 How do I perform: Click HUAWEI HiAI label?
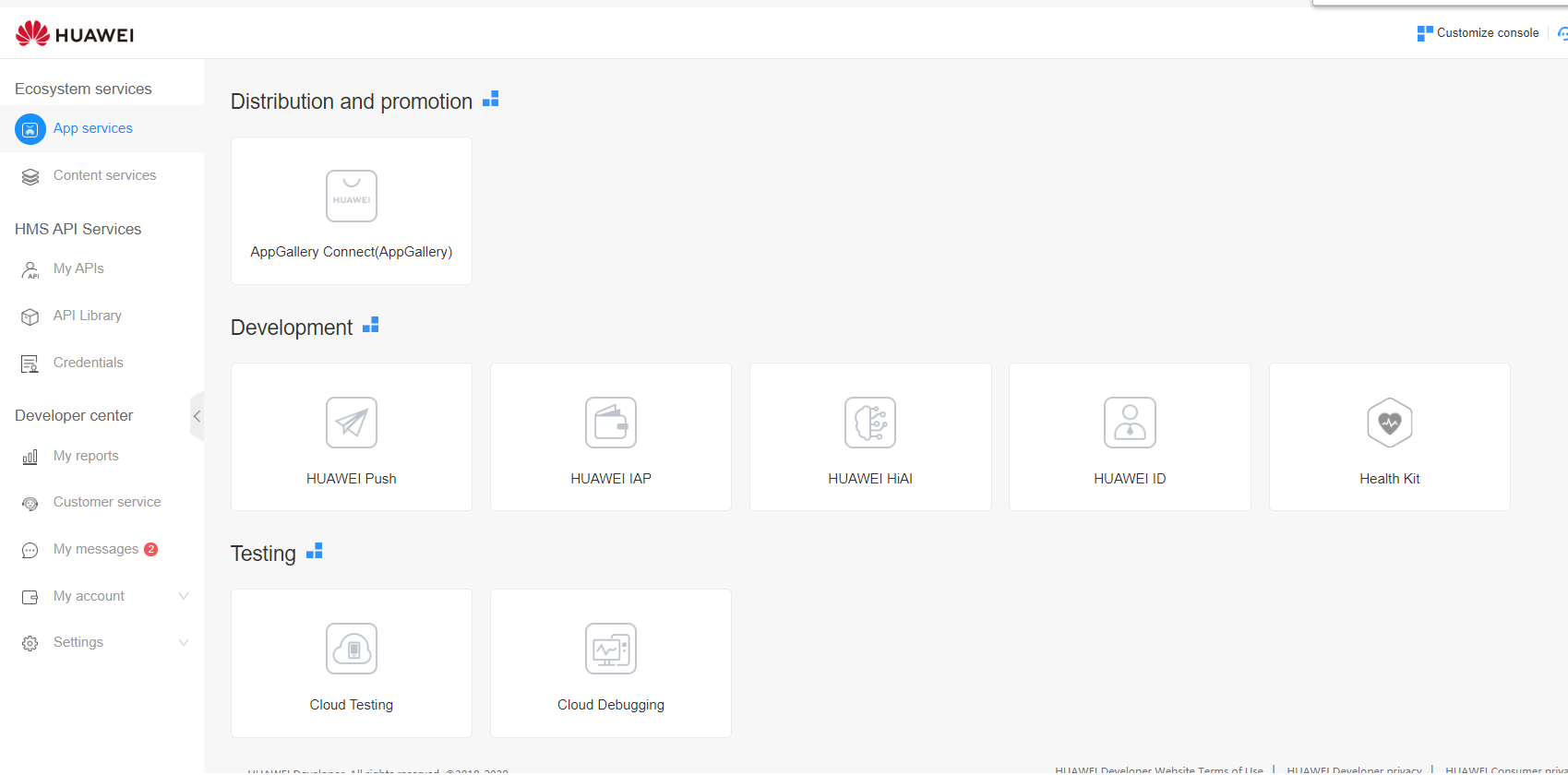pyautogui.click(x=870, y=479)
